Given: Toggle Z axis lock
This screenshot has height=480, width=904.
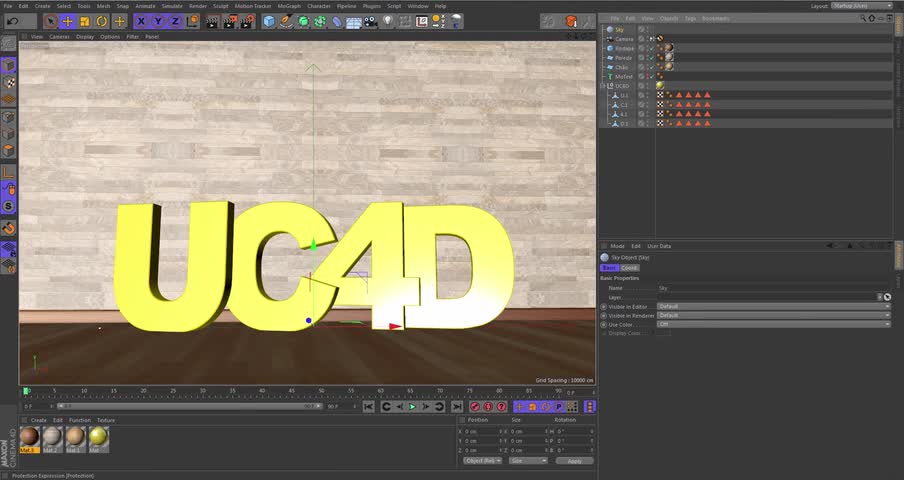Looking at the screenshot, I should click(175, 22).
